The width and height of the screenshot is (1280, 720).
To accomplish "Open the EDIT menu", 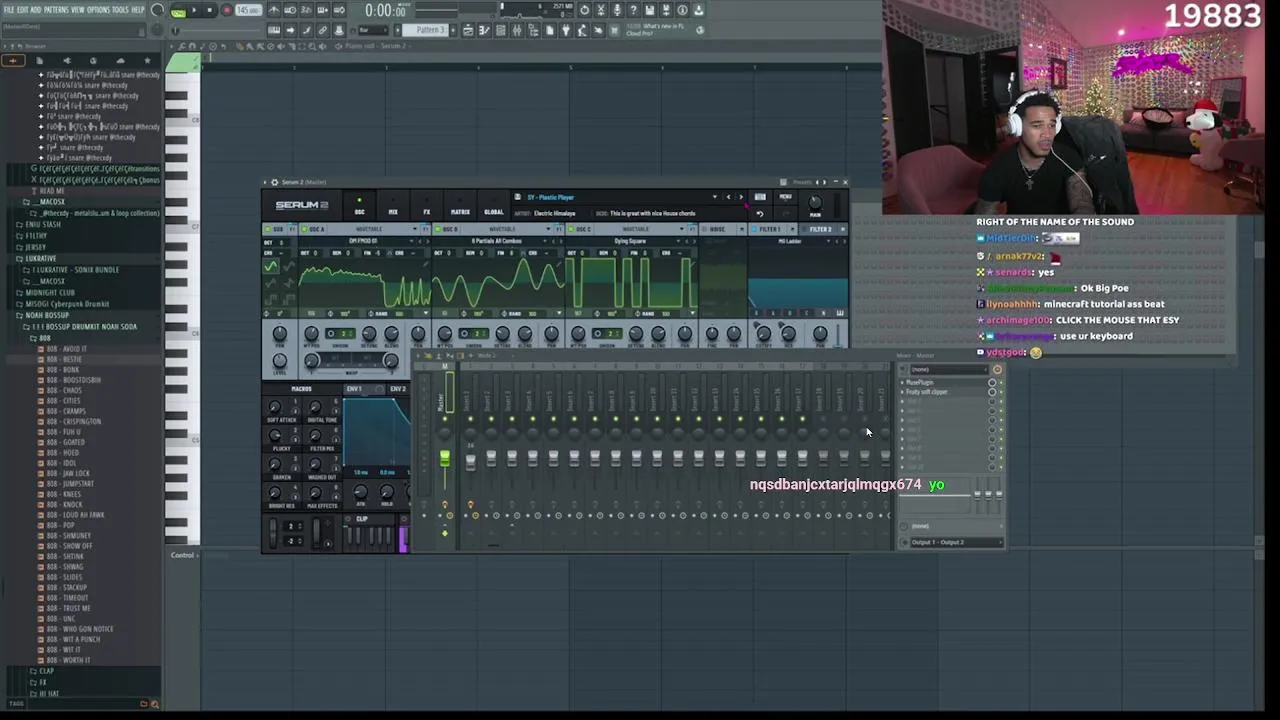I will pyautogui.click(x=22, y=10).
